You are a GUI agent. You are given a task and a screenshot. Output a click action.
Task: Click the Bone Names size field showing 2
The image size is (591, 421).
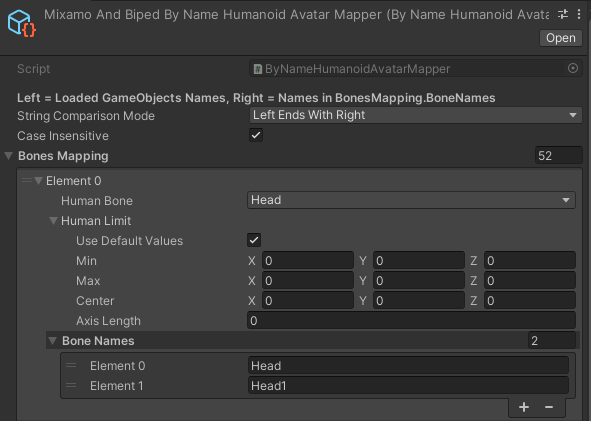pyautogui.click(x=551, y=340)
